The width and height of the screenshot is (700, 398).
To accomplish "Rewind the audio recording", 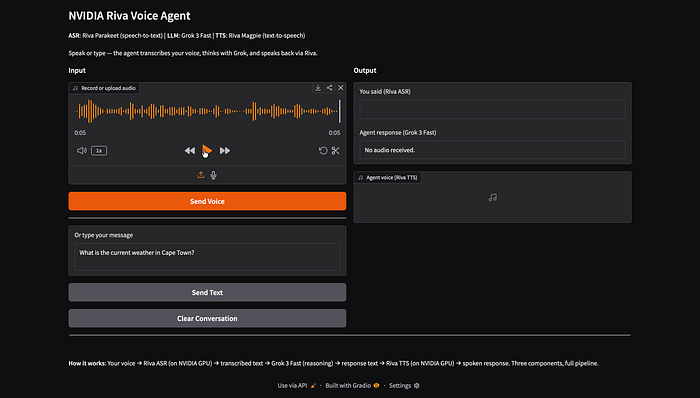I will pyautogui.click(x=190, y=151).
